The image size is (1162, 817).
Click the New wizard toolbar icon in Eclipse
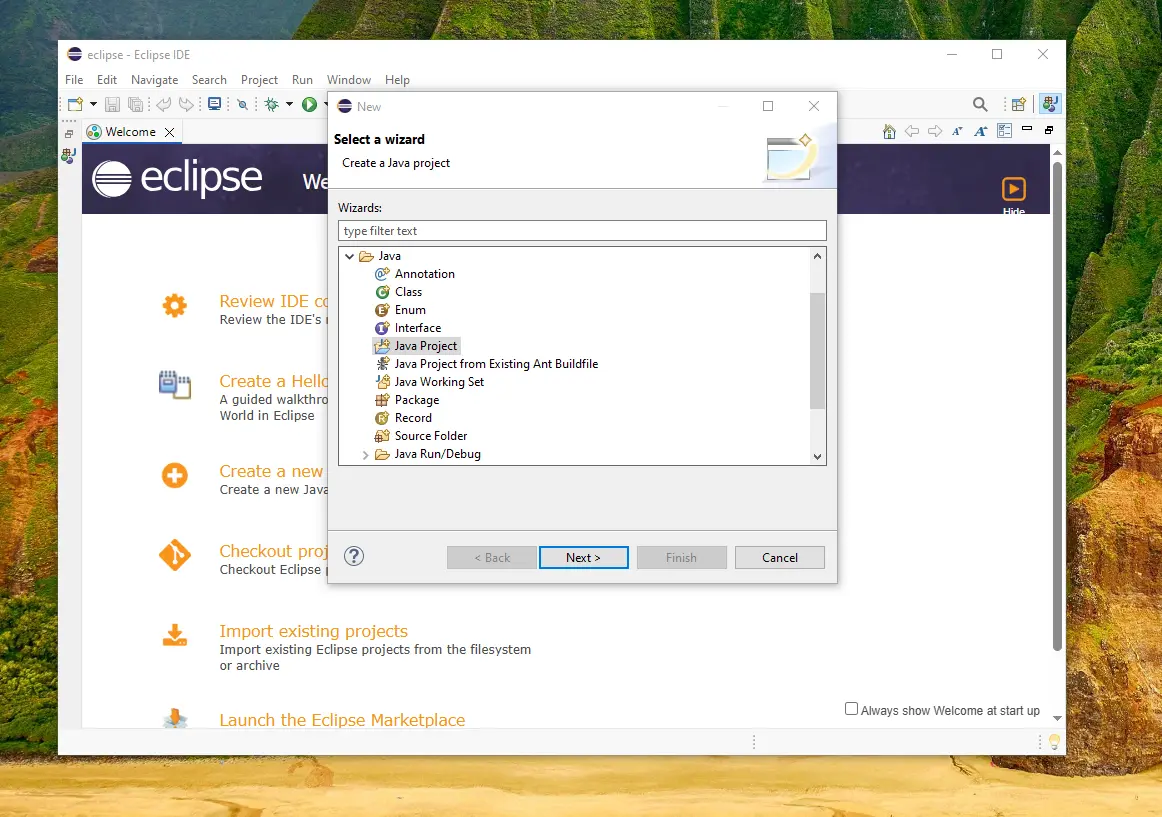pos(75,105)
